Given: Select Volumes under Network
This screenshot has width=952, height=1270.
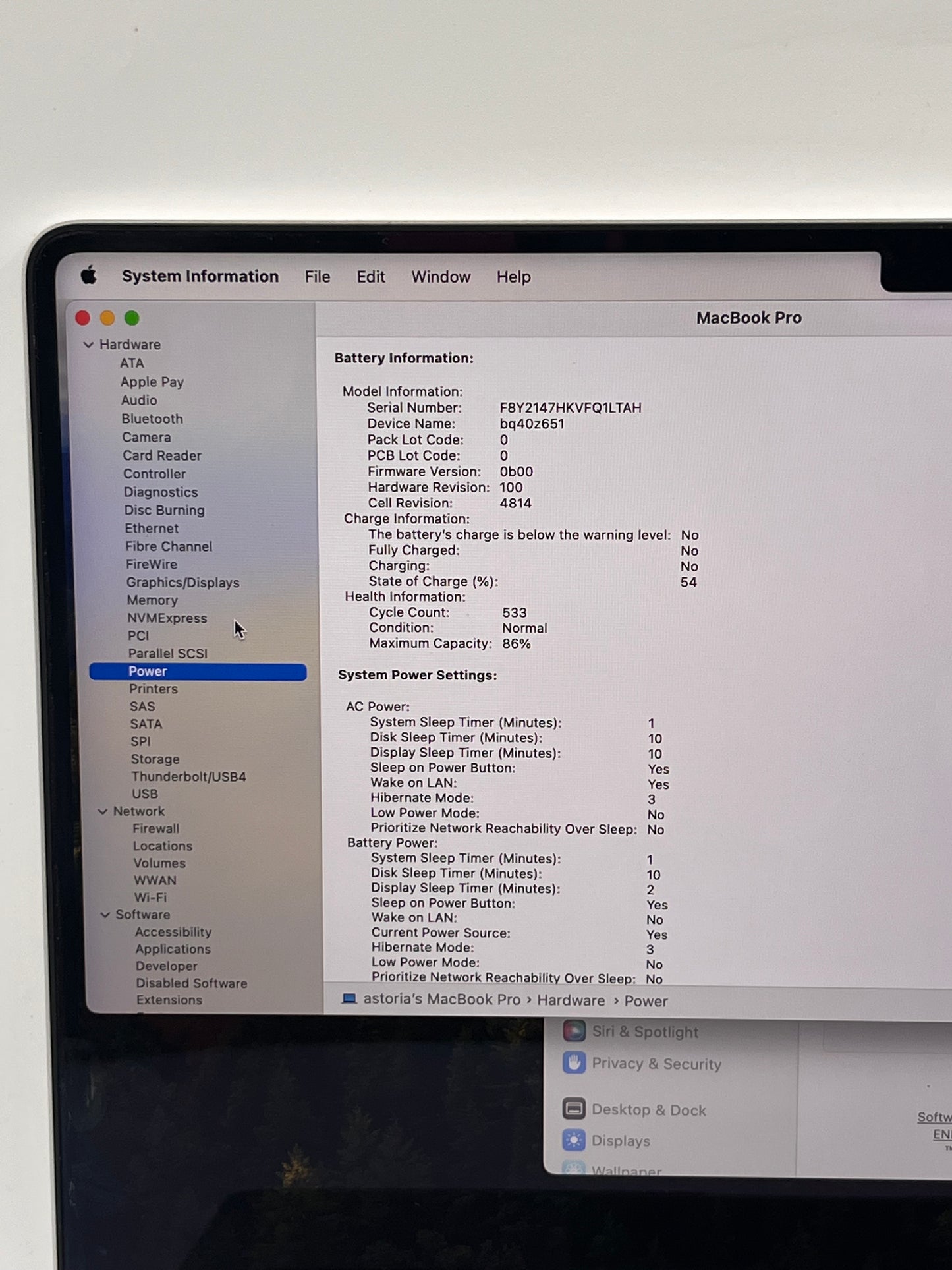Looking at the screenshot, I should (x=159, y=863).
